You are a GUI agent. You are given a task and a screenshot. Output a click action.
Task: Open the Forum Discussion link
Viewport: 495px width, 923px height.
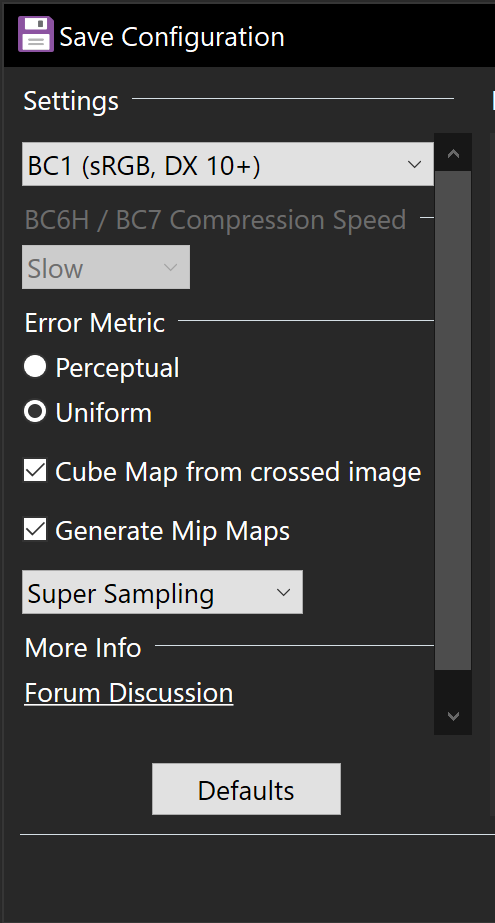129,693
